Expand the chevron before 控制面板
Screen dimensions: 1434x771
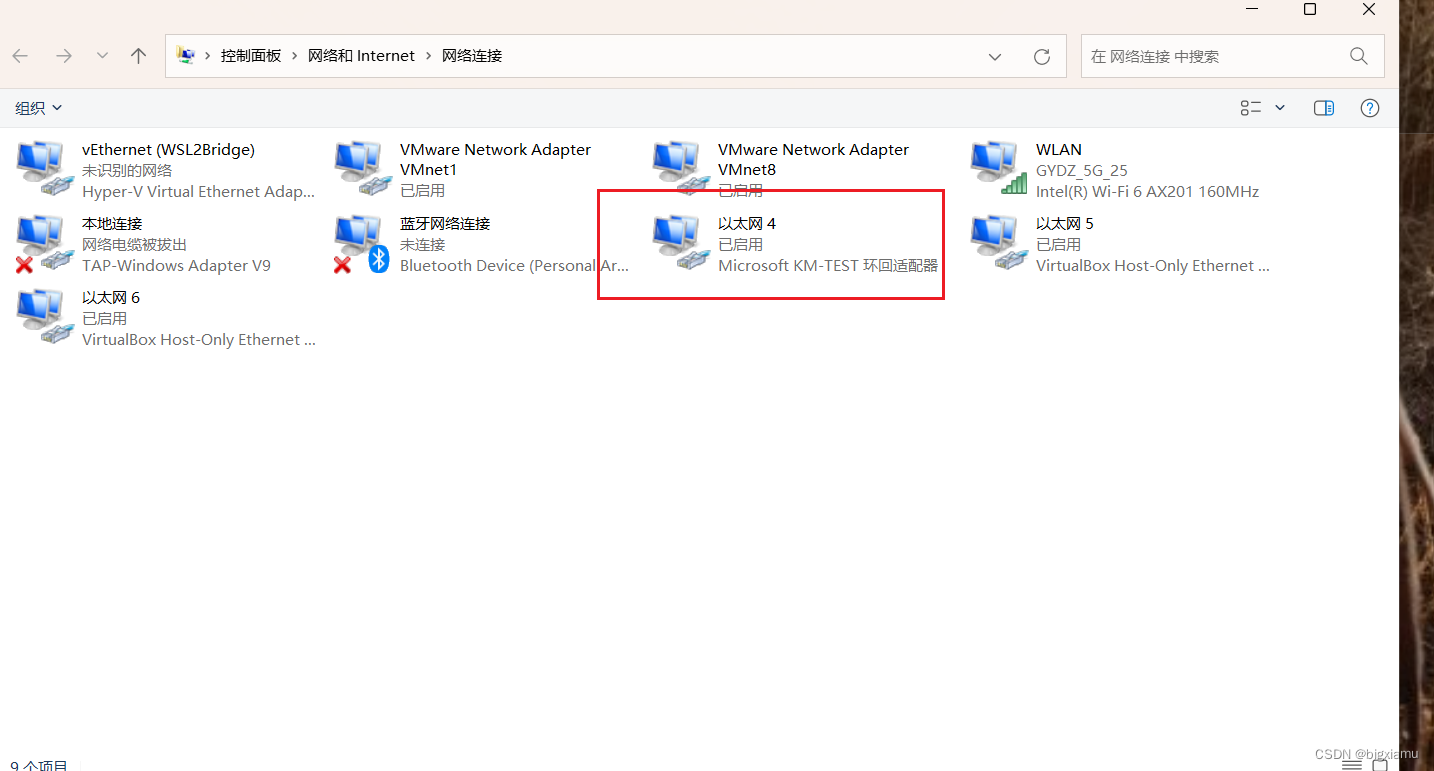point(209,56)
